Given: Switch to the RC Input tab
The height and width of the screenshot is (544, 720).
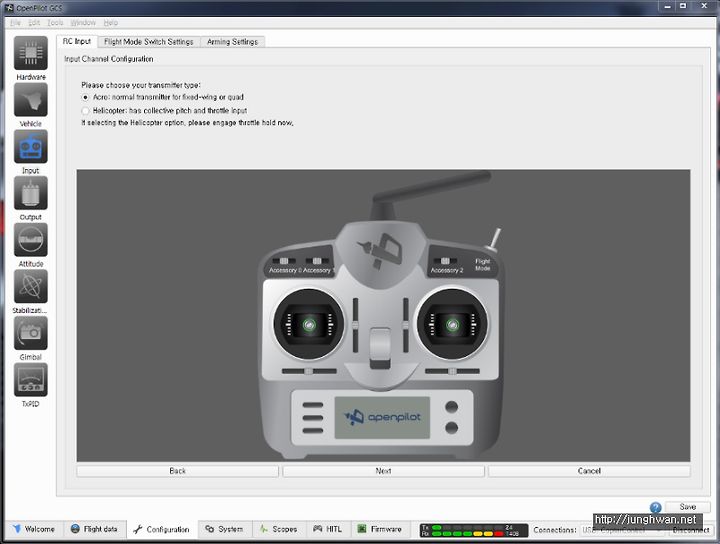Looking at the screenshot, I should [x=77, y=41].
